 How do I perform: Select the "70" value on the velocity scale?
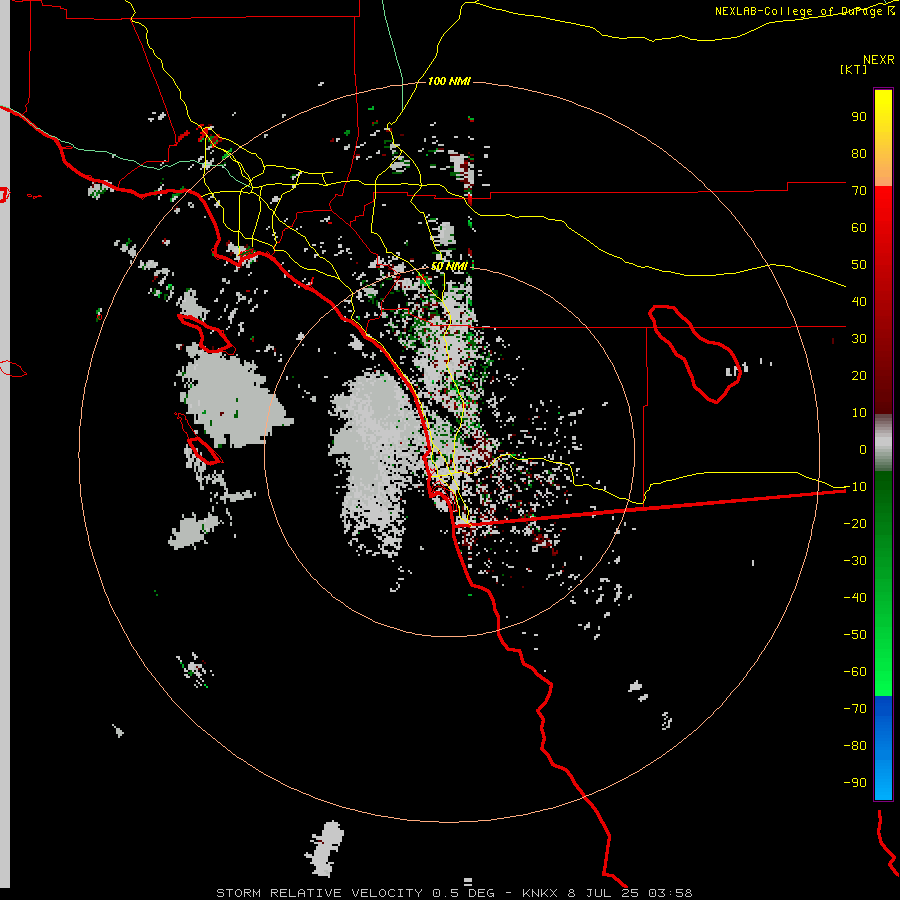pyautogui.click(x=859, y=191)
